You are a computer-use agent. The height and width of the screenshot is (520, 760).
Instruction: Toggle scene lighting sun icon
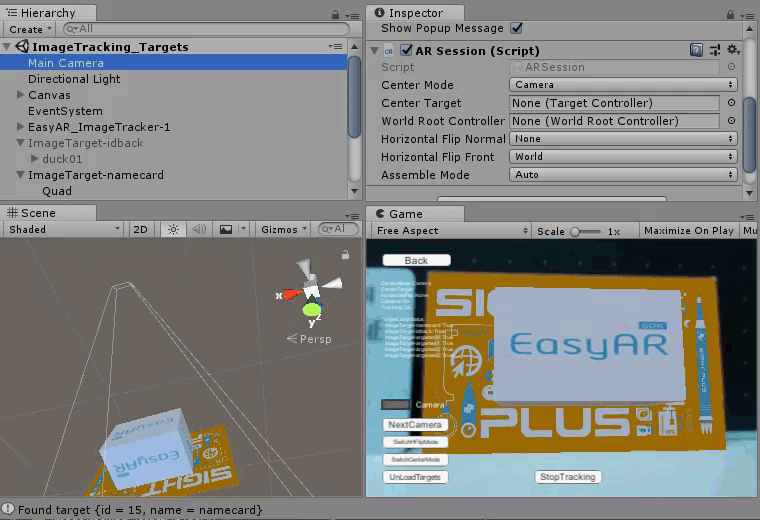173,230
